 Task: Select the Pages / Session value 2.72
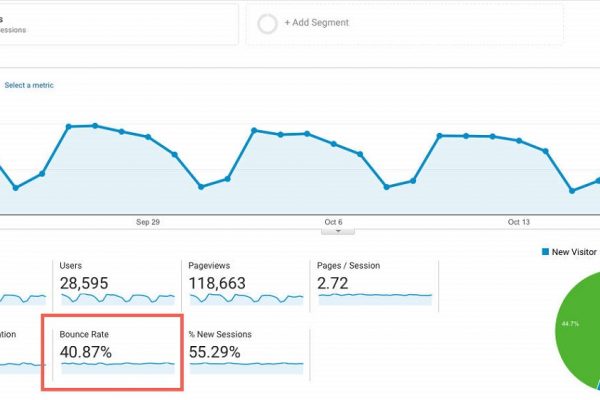(x=333, y=283)
